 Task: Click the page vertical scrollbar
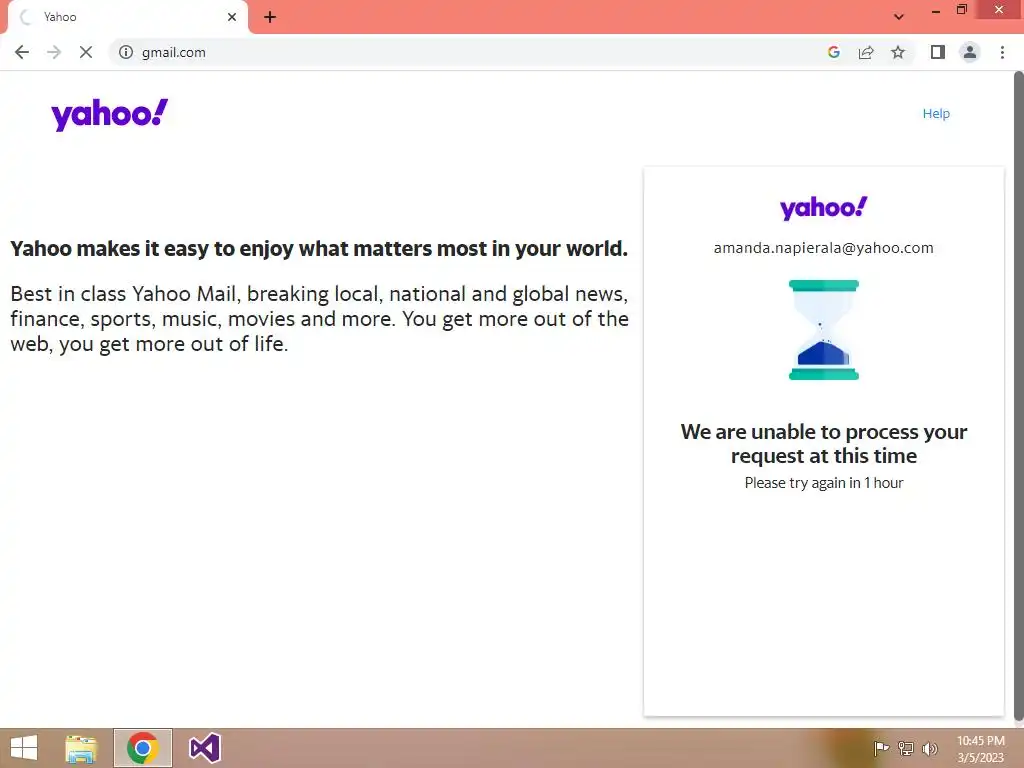[x=1018, y=398]
